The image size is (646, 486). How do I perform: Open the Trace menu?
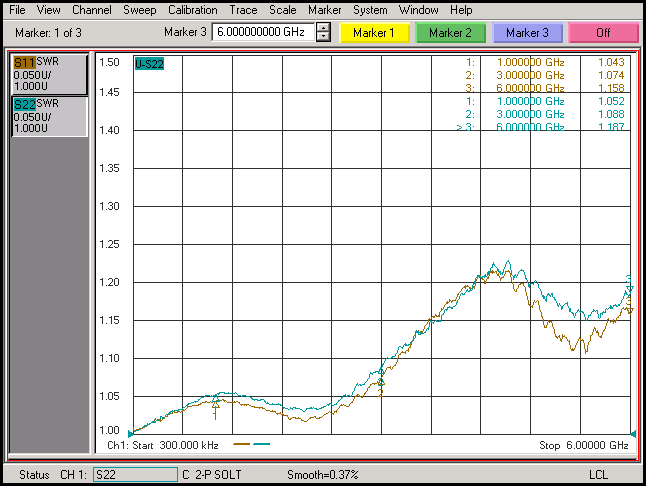(x=243, y=10)
